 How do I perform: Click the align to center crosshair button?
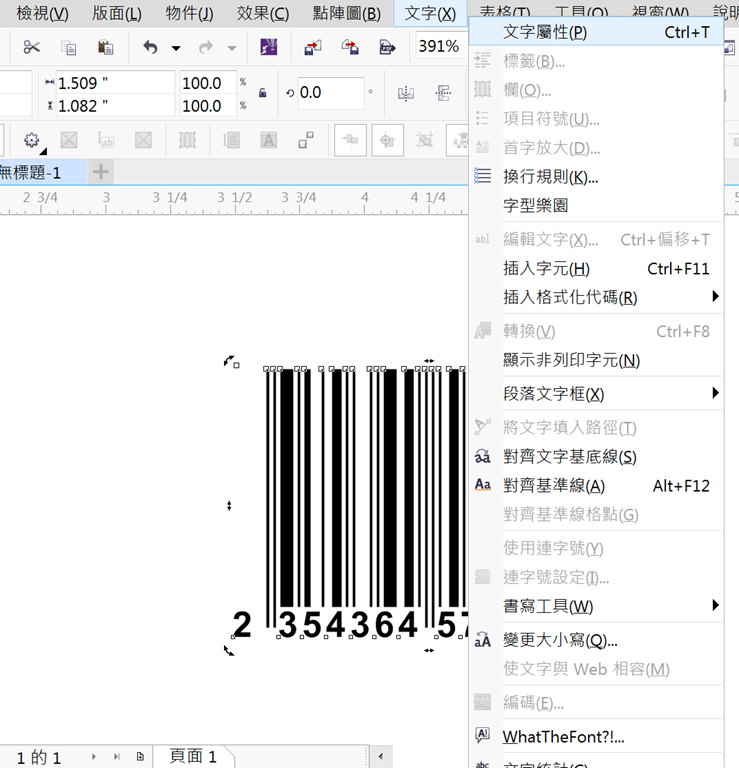(387, 141)
